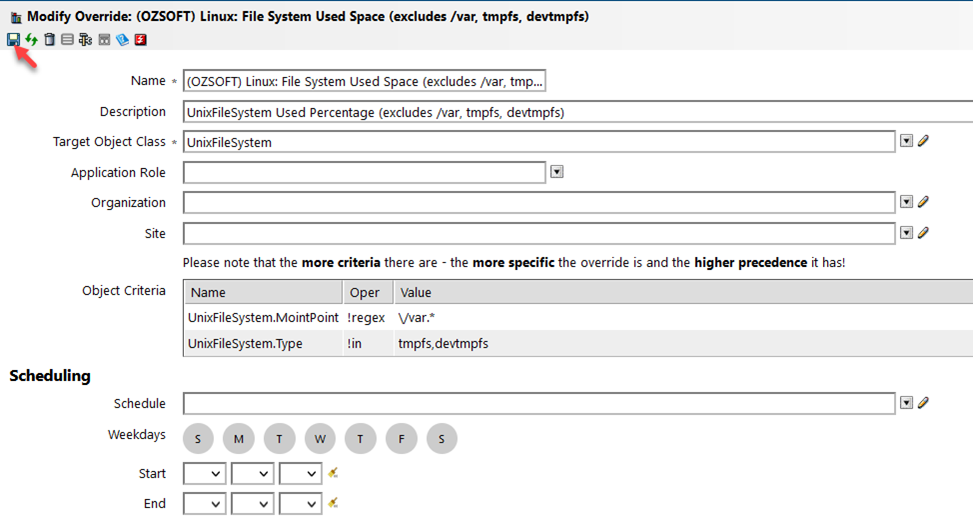Screen dimensions: 973x524
Task: Toggle Friday in Weekdays
Action: coord(401,438)
